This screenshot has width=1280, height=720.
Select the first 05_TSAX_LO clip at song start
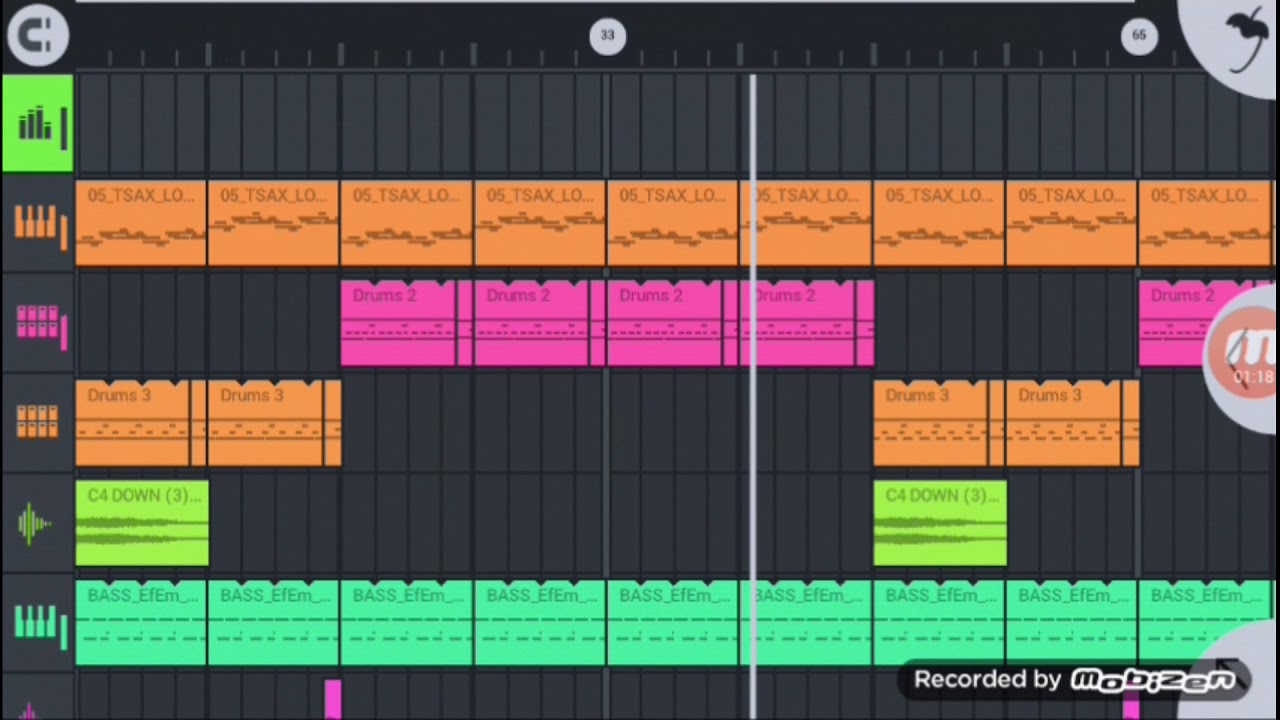click(x=141, y=223)
